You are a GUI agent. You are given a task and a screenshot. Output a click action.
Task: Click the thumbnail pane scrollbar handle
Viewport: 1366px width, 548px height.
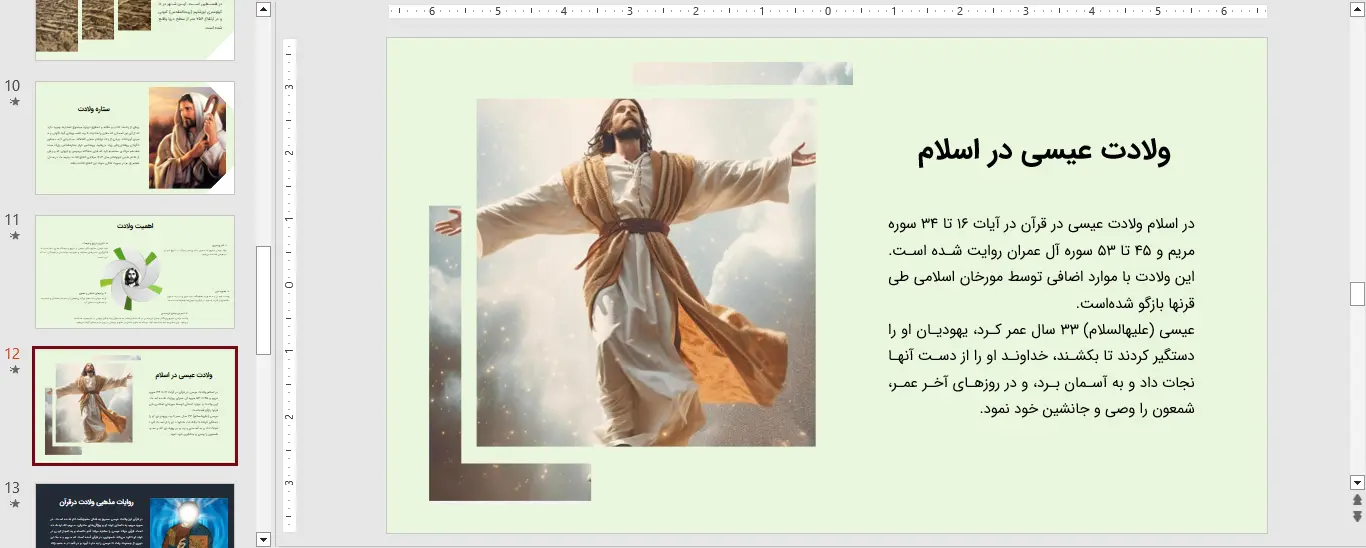tap(264, 300)
